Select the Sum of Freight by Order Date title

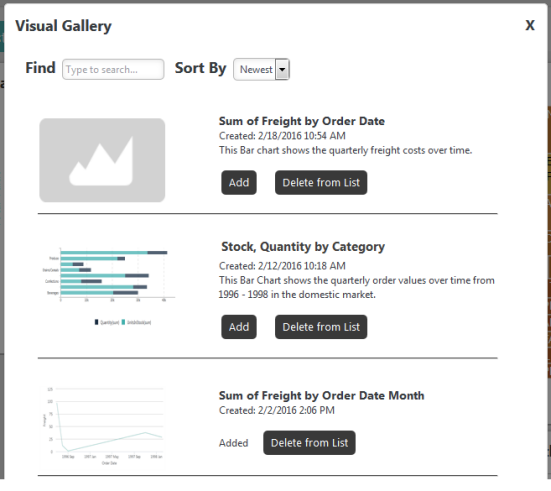pyautogui.click(x=302, y=121)
